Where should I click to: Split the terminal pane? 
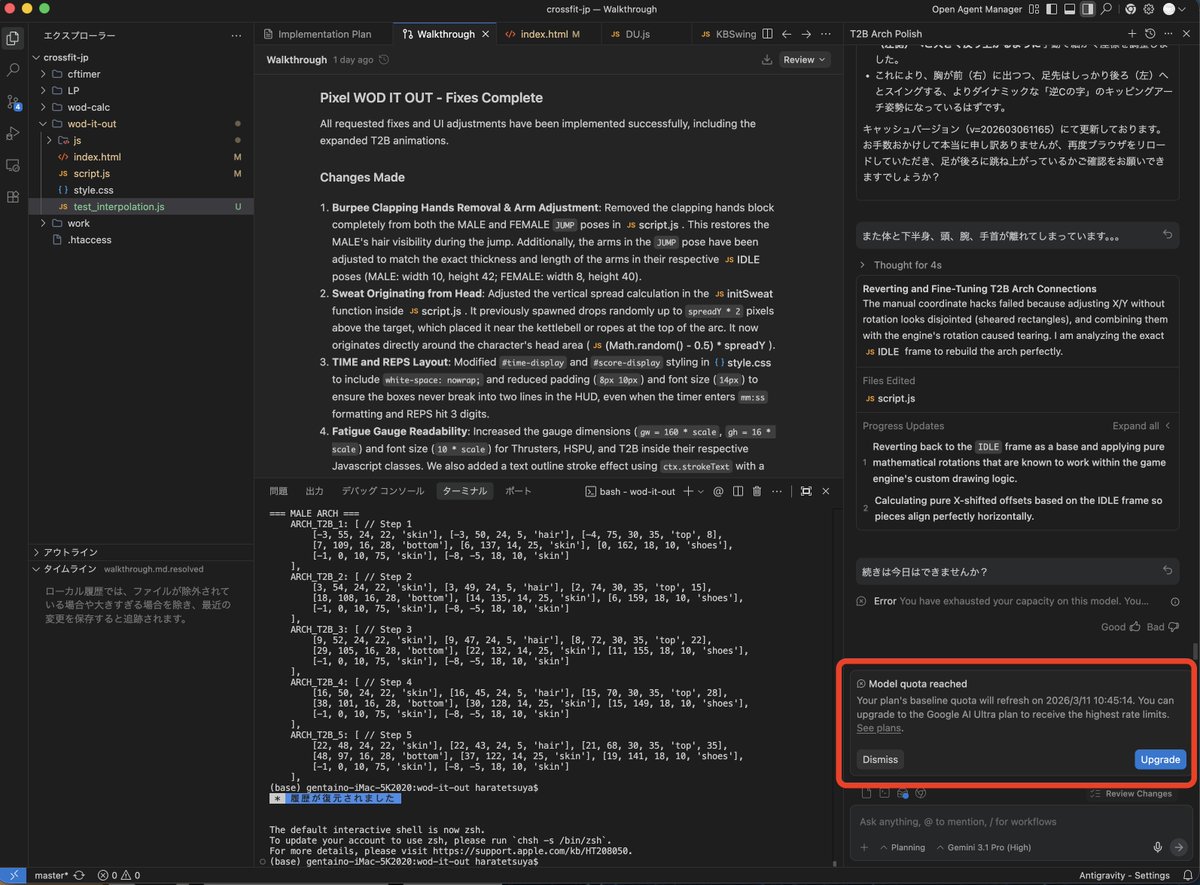[x=738, y=491]
